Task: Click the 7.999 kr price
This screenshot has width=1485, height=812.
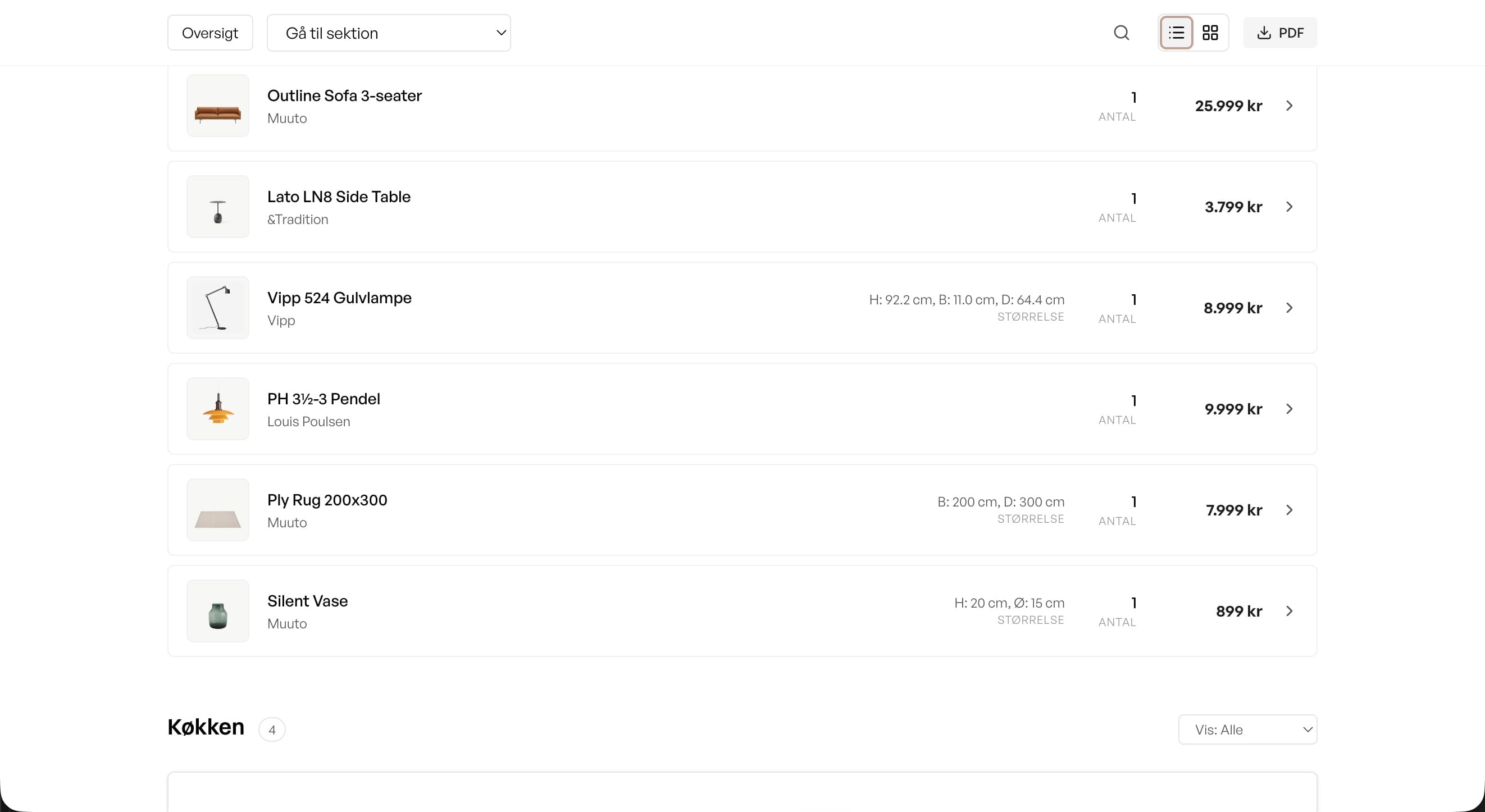Action: [x=1235, y=510]
